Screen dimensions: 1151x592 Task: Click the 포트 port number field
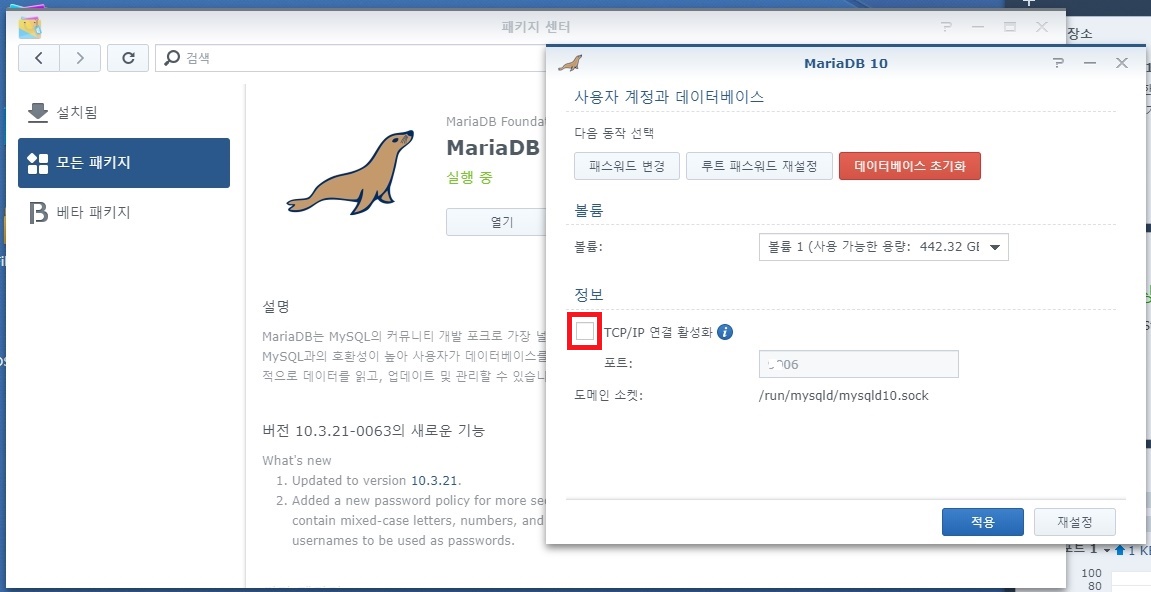click(858, 364)
